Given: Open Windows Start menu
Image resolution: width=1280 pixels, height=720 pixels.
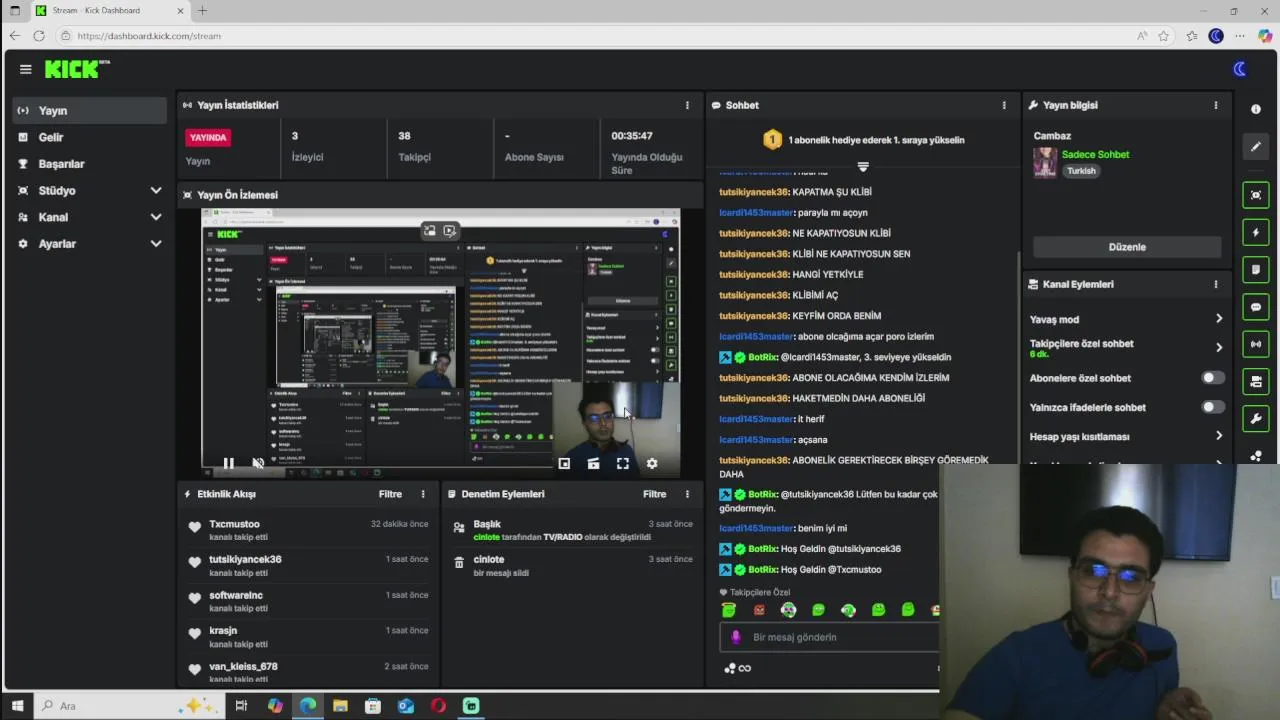Looking at the screenshot, I should [17, 706].
